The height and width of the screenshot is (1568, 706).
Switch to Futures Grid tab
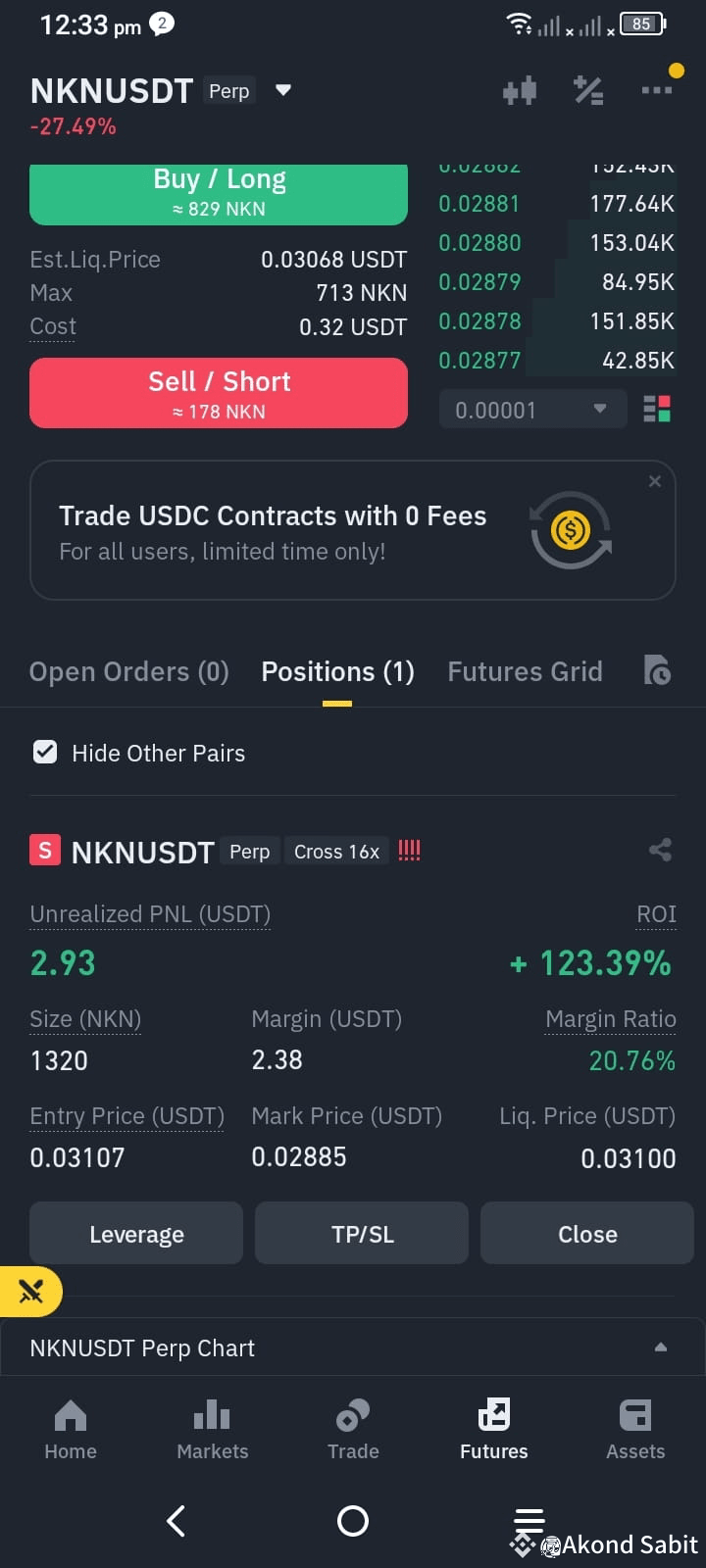coord(526,672)
